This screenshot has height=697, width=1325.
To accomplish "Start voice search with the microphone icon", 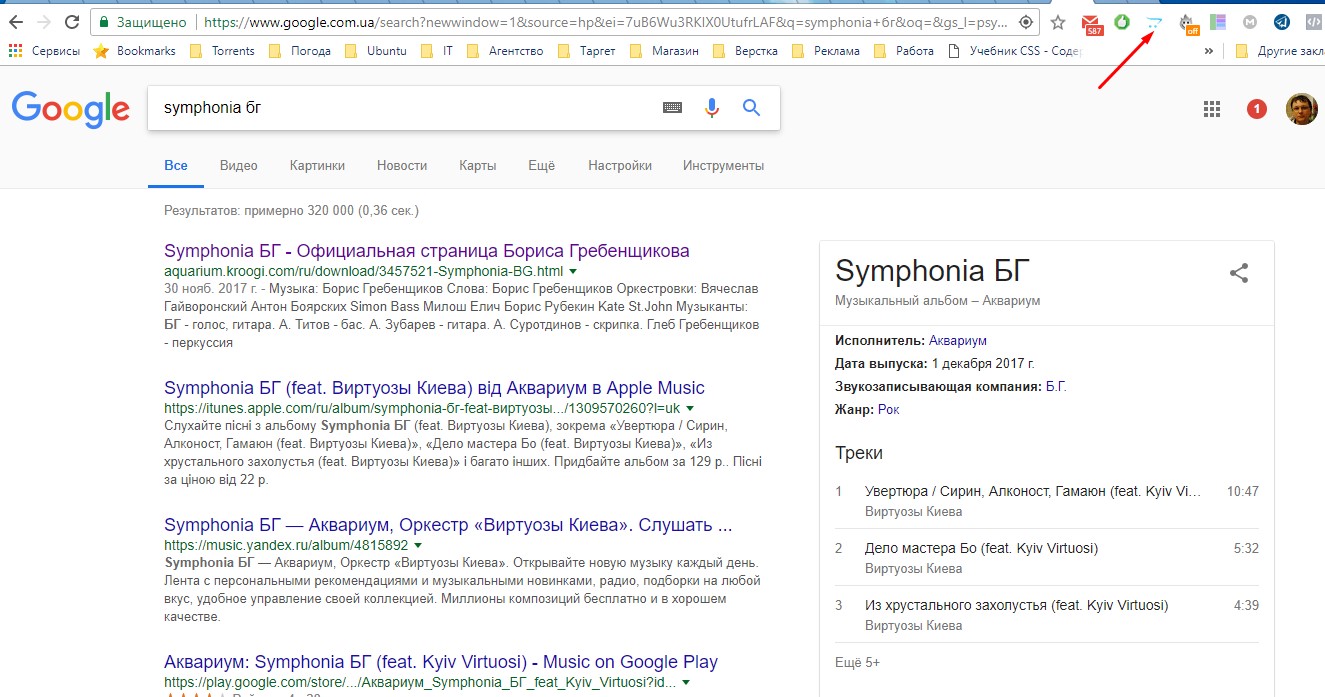I will [x=712, y=108].
